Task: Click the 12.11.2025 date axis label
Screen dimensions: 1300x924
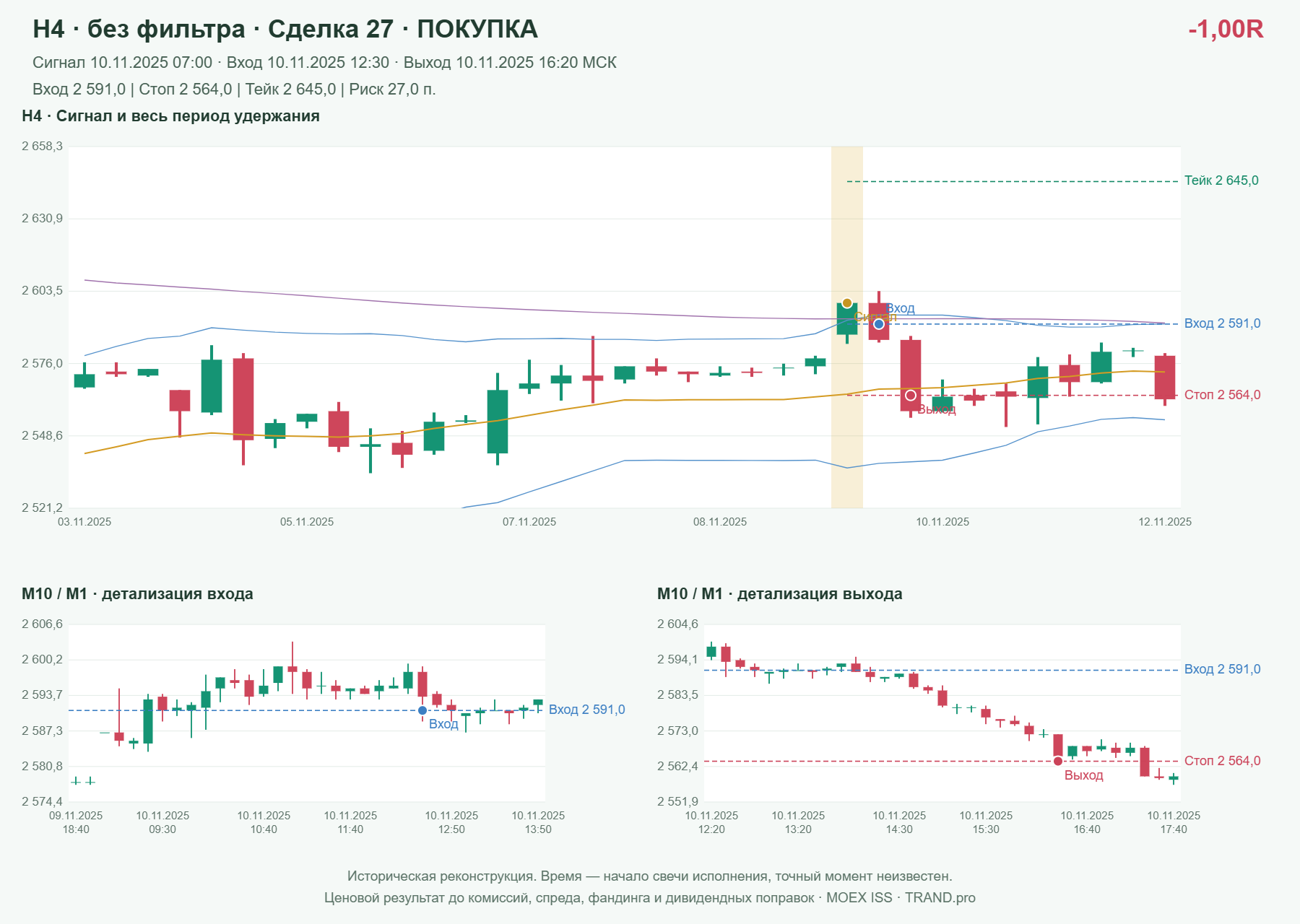Action: 1165,522
